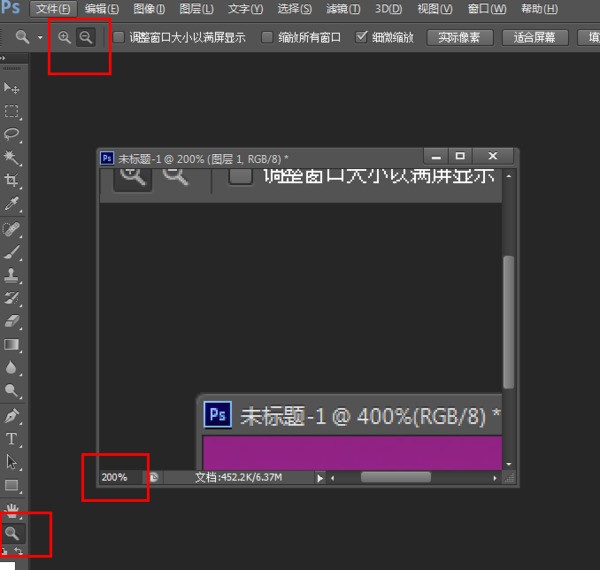Open the zoom tool preset picker arrow
Screen dimensions: 600x570
pos(40,37)
